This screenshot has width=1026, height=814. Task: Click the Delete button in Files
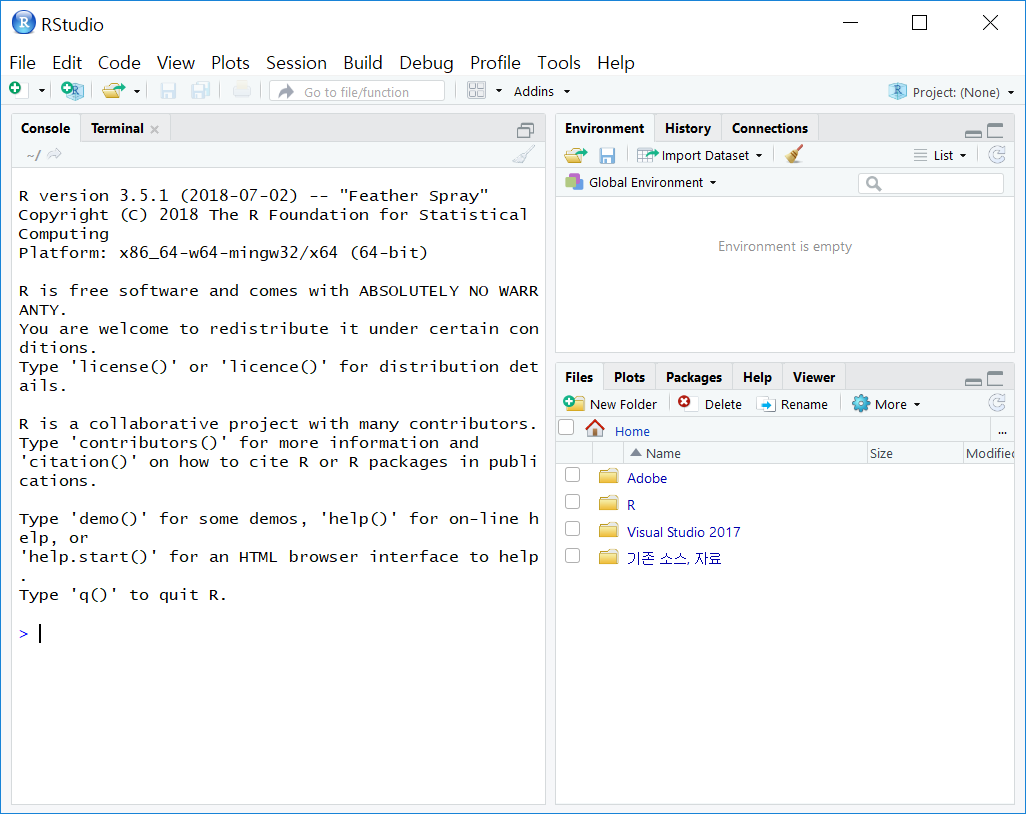pos(710,404)
